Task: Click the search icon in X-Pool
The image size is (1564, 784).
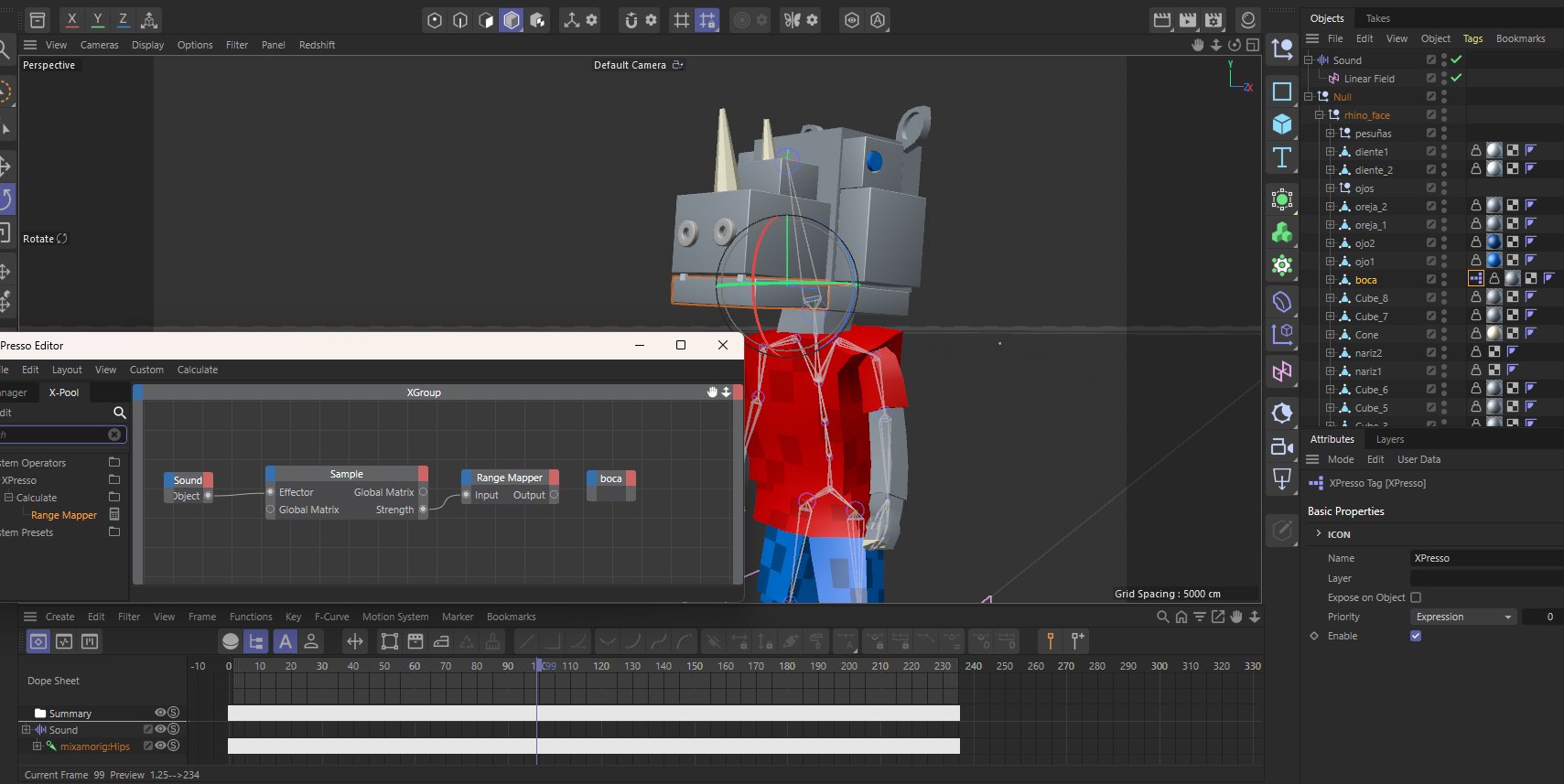Action: point(119,413)
